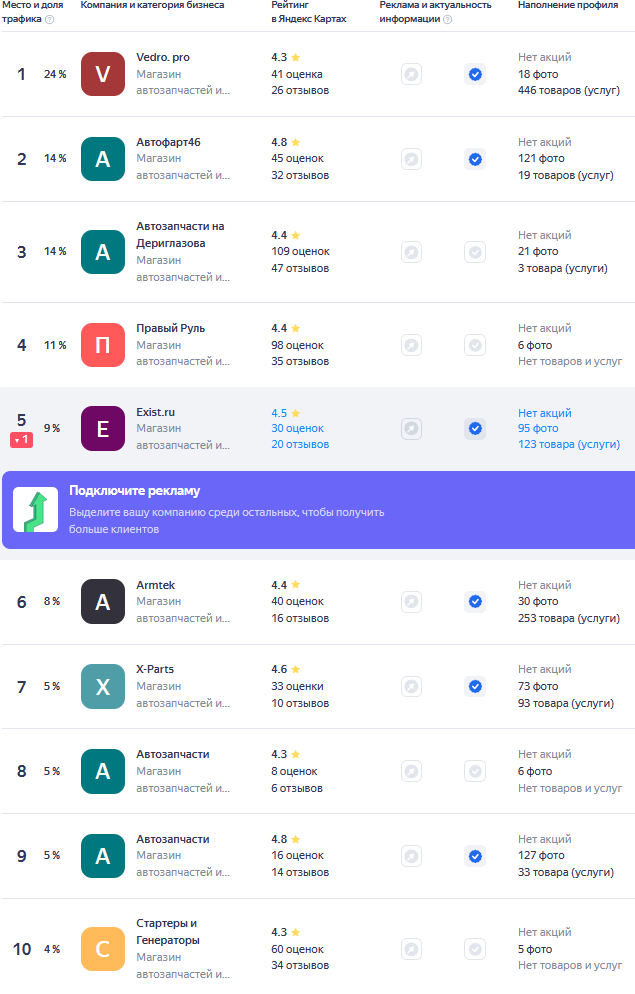Click the advertising status icon for Автофарт46
This screenshot has height=994, width=635.
coord(411,159)
